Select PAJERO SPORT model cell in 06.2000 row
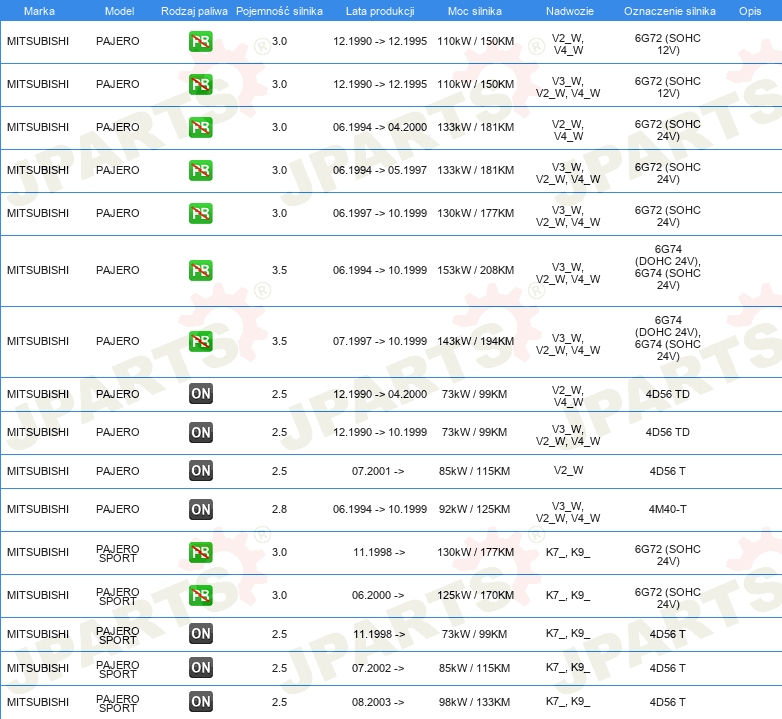Screen dimensions: 782x719 pyautogui.click(x=118, y=596)
